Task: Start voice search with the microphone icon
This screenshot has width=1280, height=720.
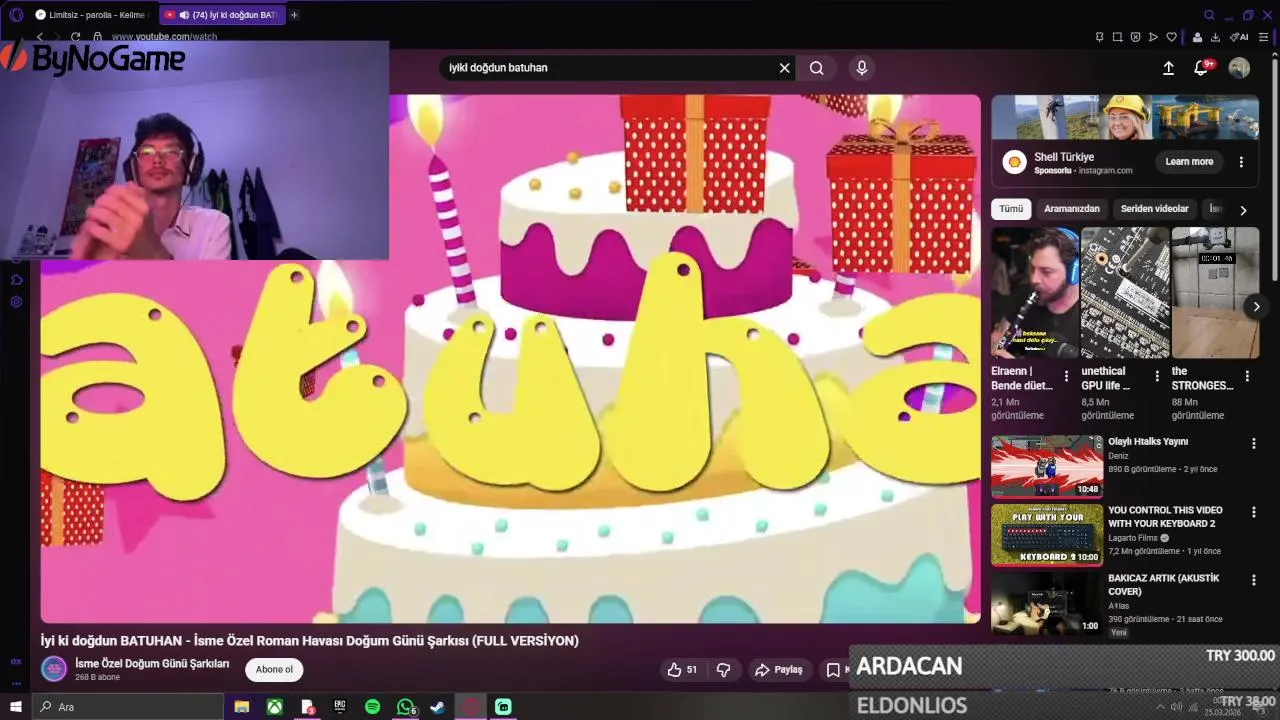Action: pos(862,68)
